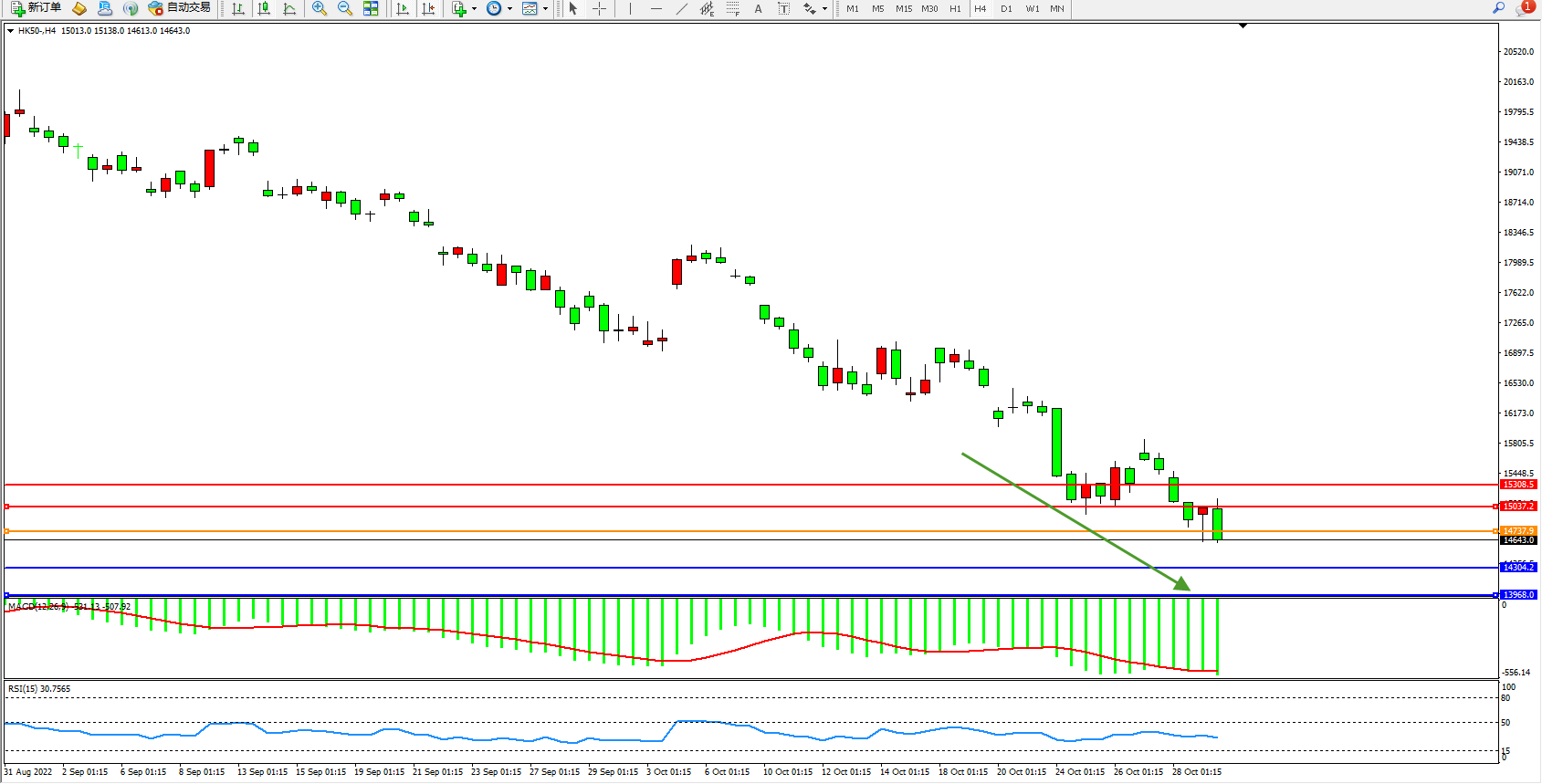Viewport: 1542px width, 784px height.
Task: Pick the Fibonacci retracement tool
Action: (x=732, y=8)
